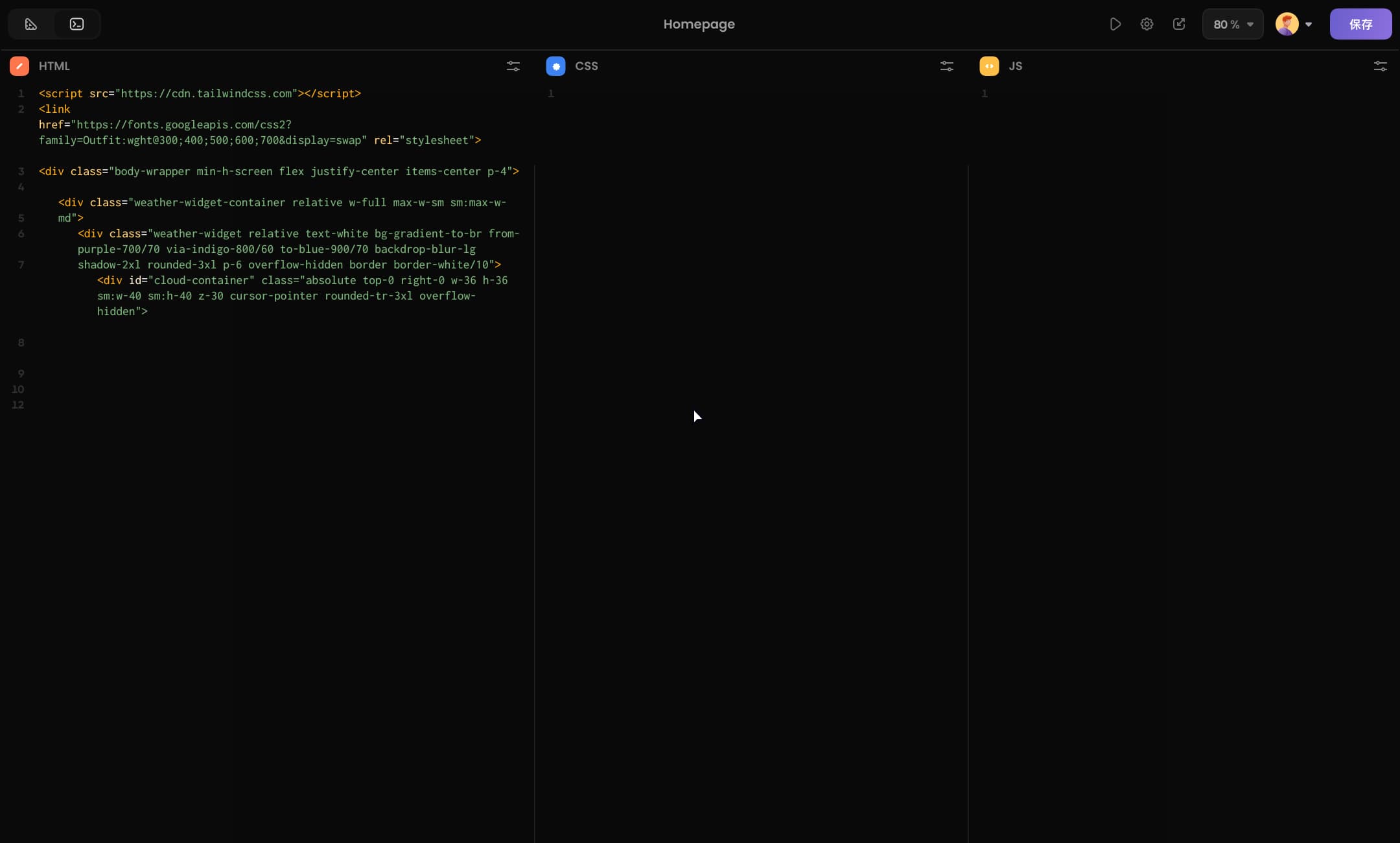The height and width of the screenshot is (843, 1400).
Task: Toggle the selected view in the top-left switcher
Action: (30, 24)
